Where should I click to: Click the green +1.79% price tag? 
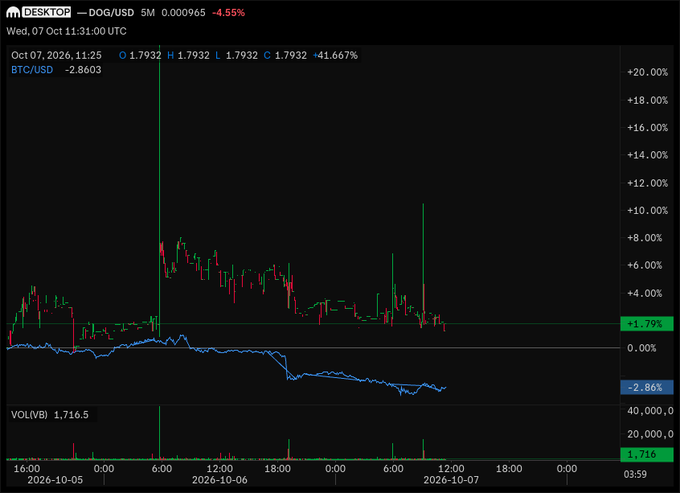pos(647,324)
